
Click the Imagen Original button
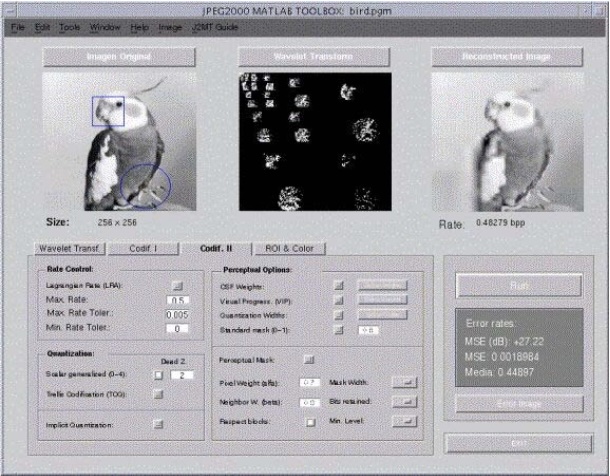pos(119,57)
